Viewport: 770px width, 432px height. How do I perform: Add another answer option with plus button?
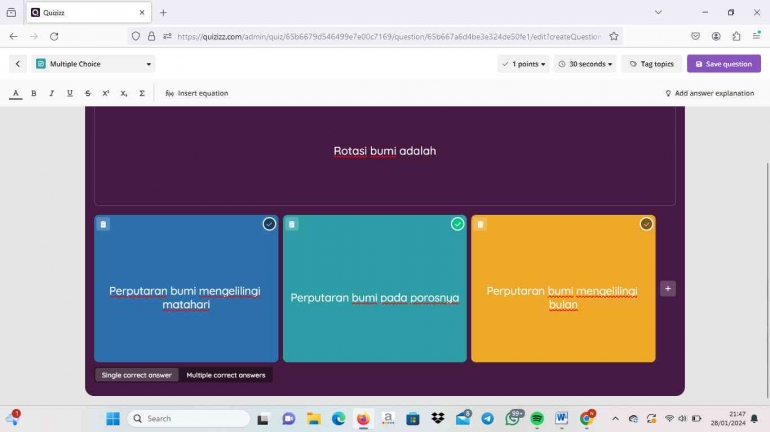pos(668,289)
